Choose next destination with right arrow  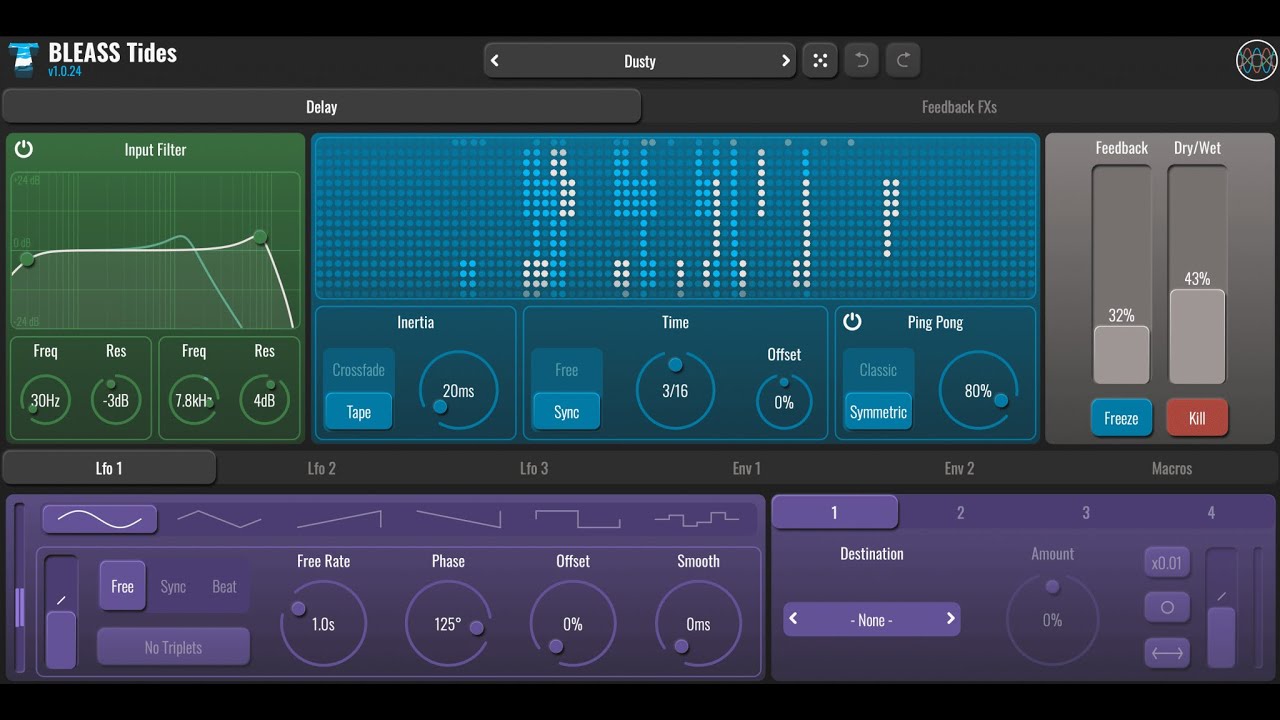tap(950, 619)
